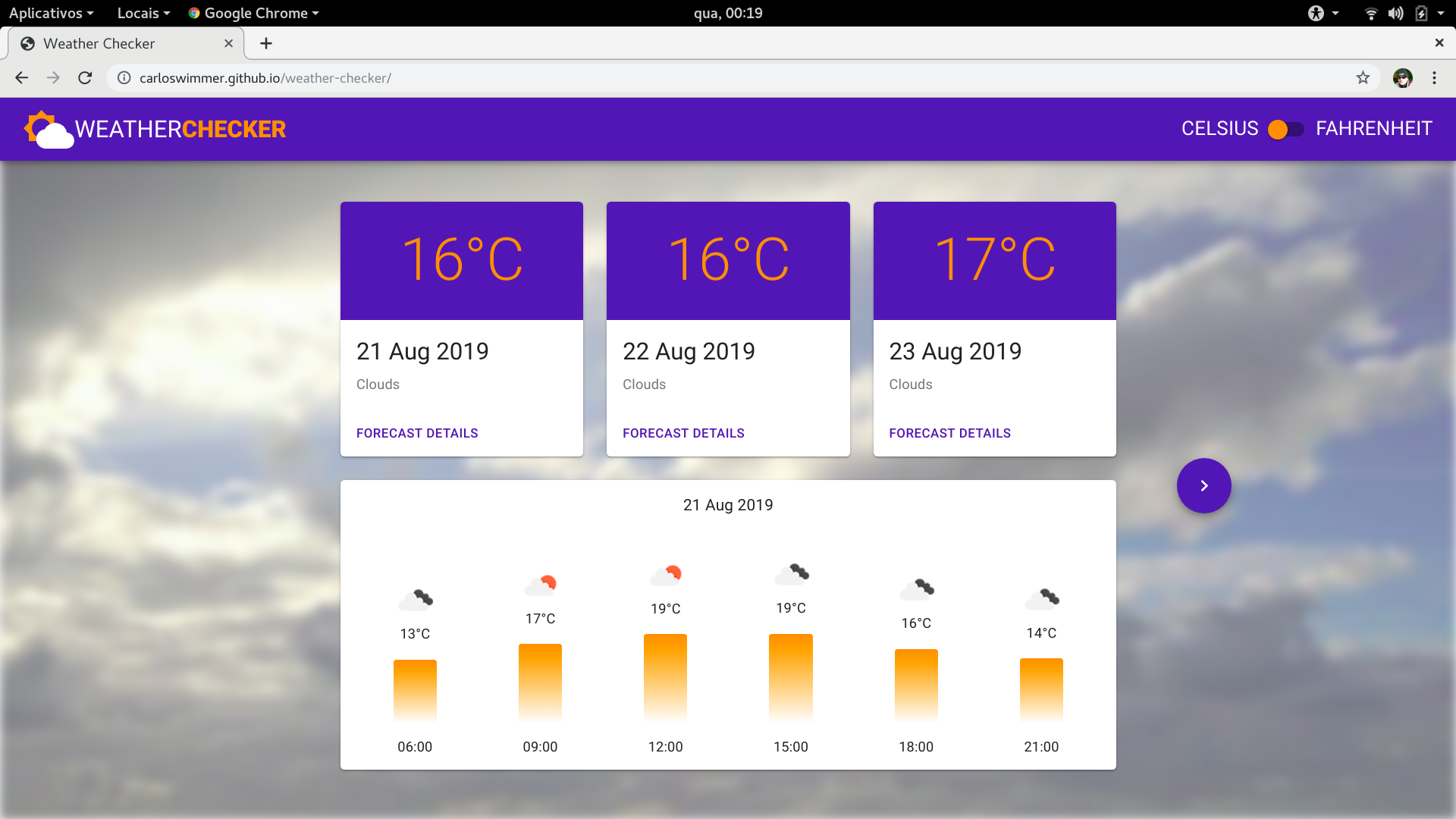This screenshot has height=819, width=1456.
Task: Go back to previous page
Action: point(21,78)
